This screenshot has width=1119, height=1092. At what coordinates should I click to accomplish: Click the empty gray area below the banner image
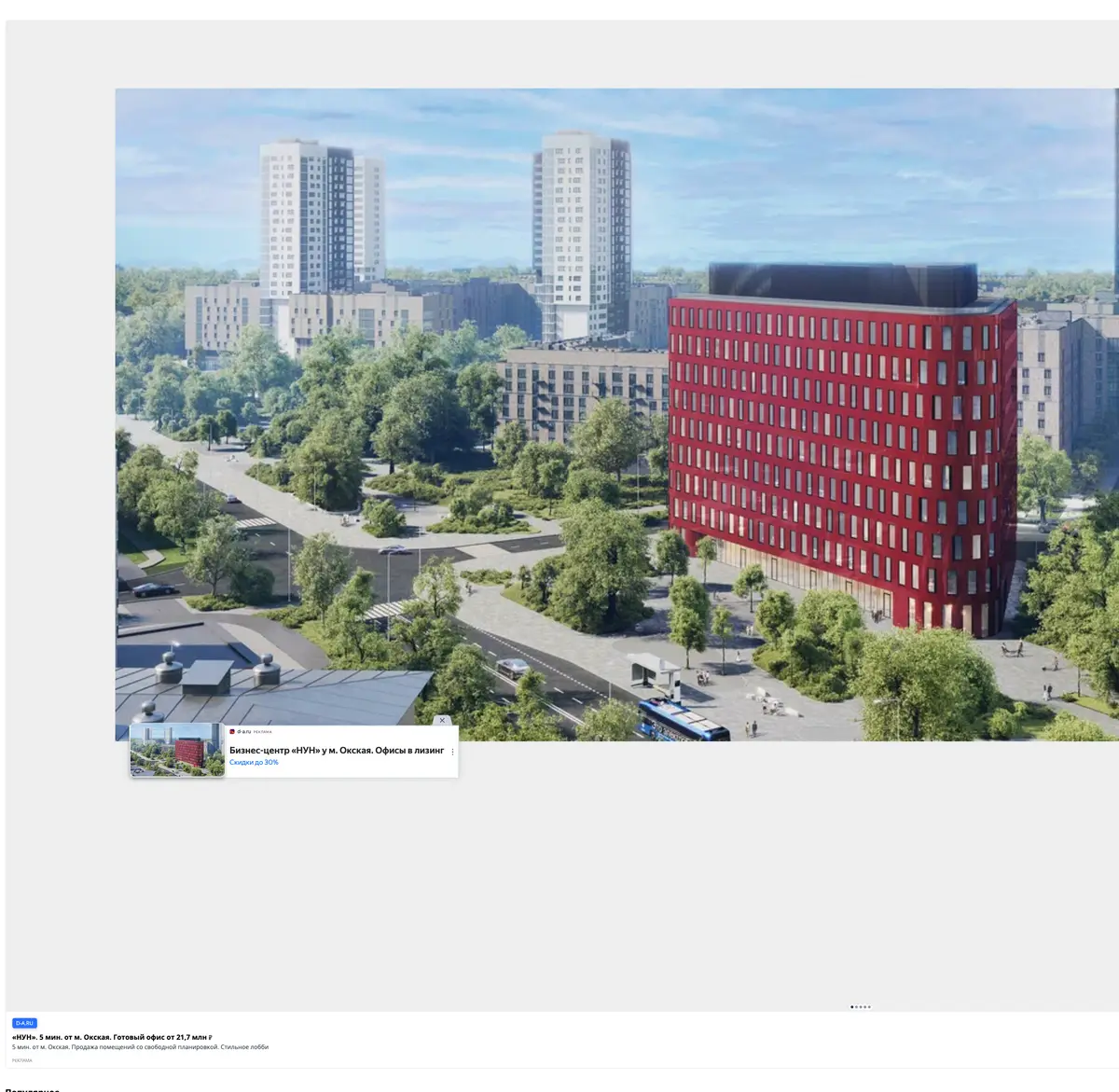pyautogui.click(x=559, y=886)
